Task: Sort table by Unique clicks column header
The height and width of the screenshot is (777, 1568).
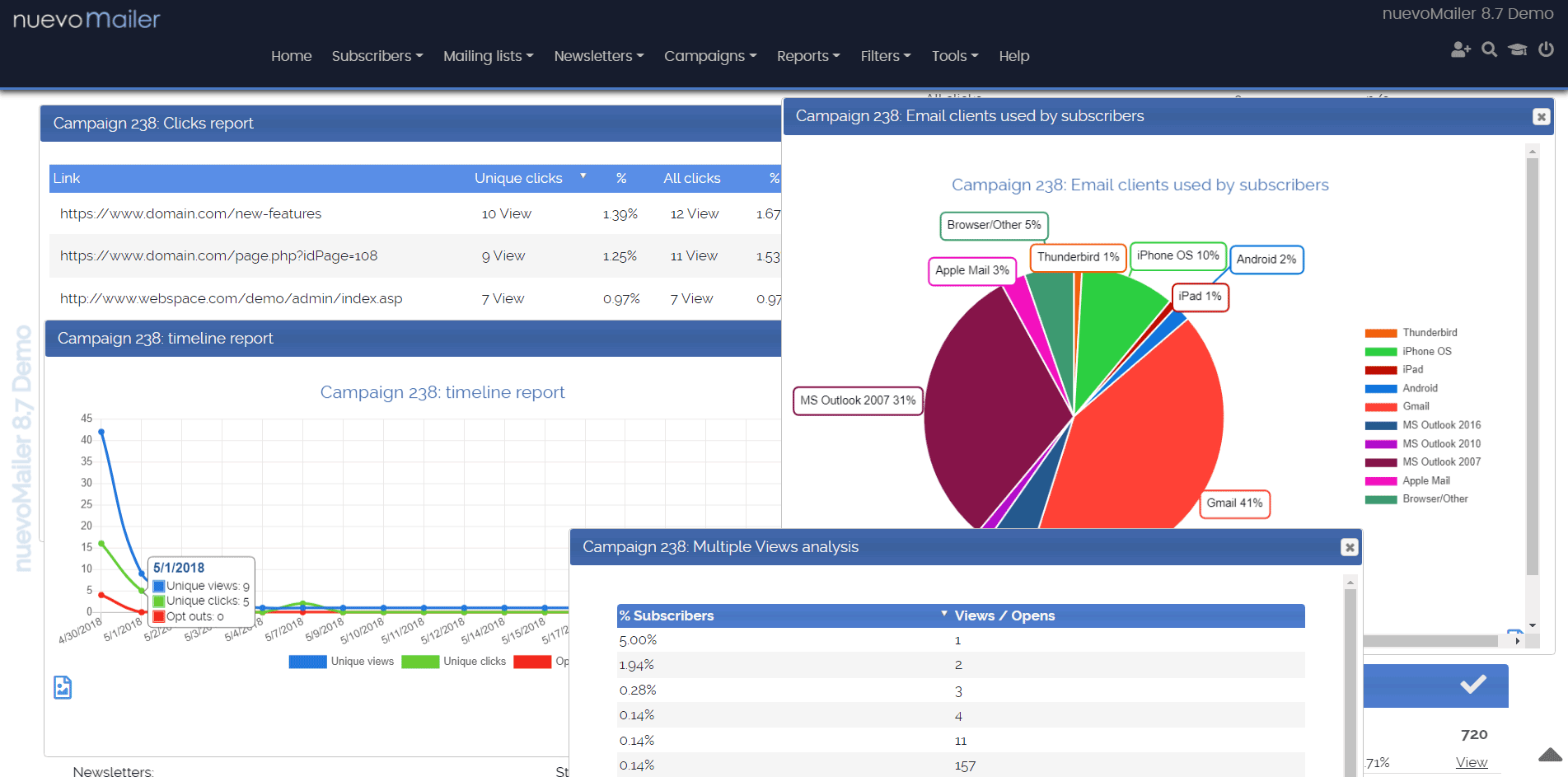Action: tap(518, 178)
